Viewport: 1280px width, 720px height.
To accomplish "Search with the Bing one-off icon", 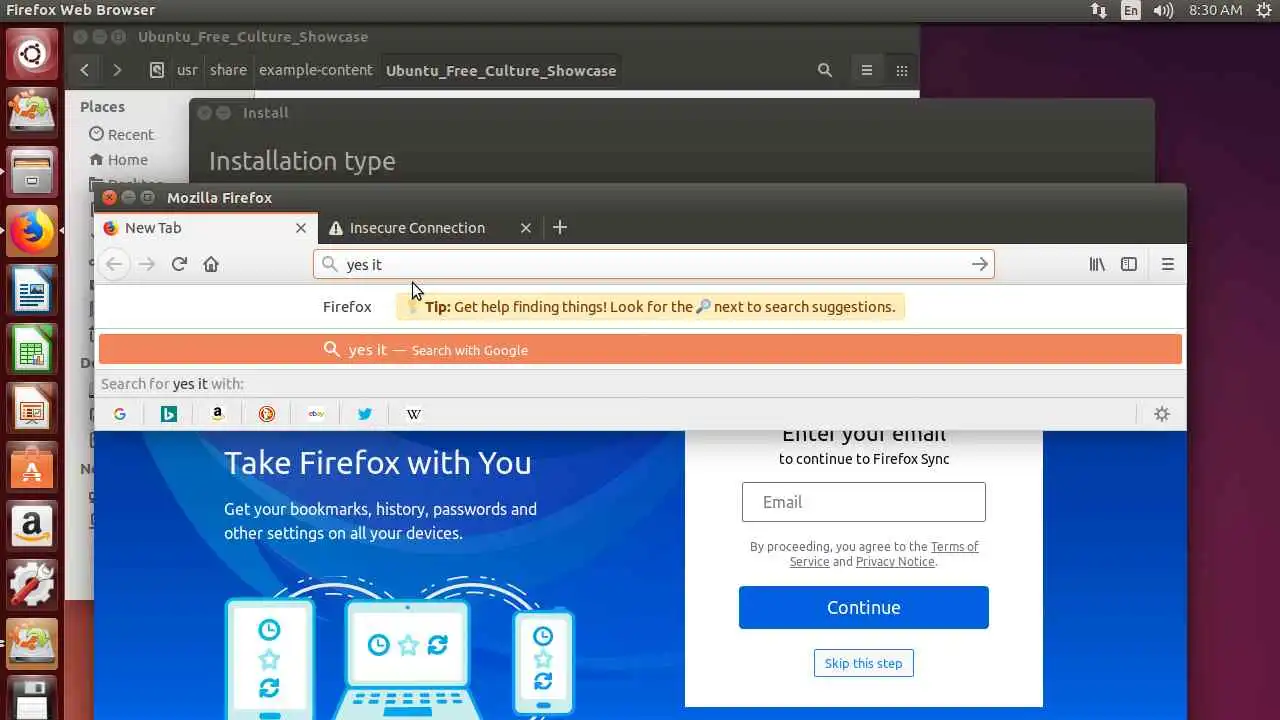I will 169,414.
